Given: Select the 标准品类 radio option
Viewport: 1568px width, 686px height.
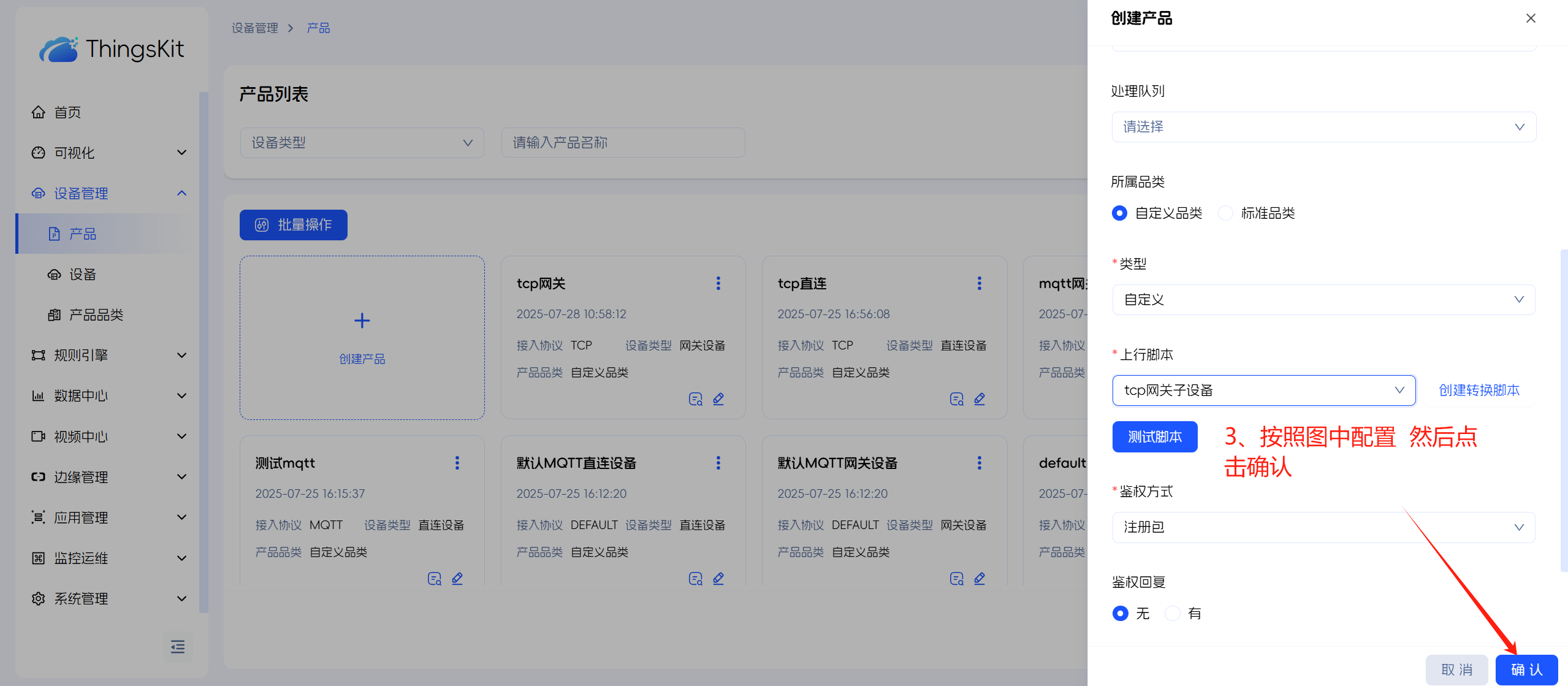Looking at the screenshot, I should click(1226, 213).
